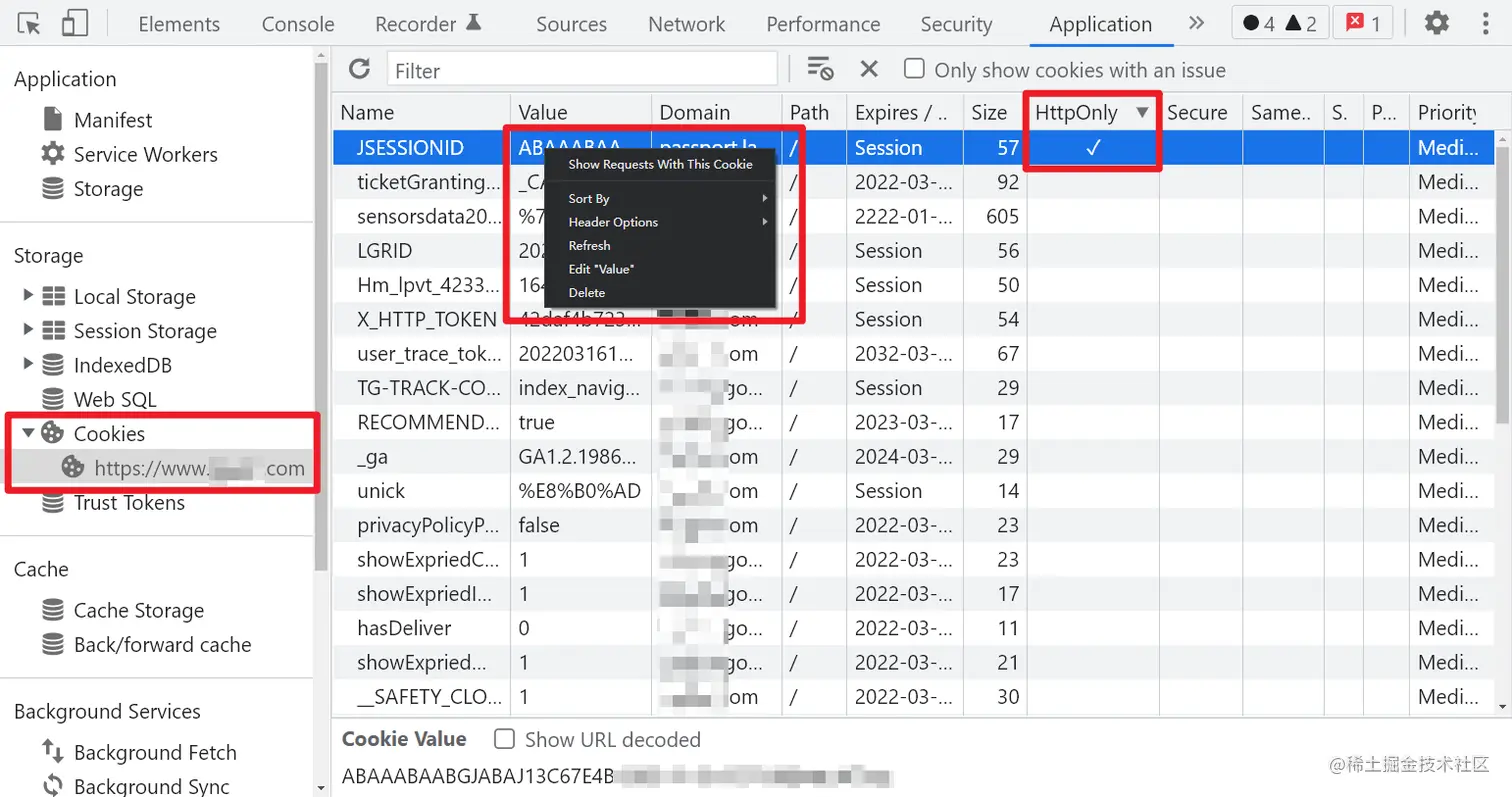Click the Value column header
The image size is (1512, 797).
[x=580, y=112]
